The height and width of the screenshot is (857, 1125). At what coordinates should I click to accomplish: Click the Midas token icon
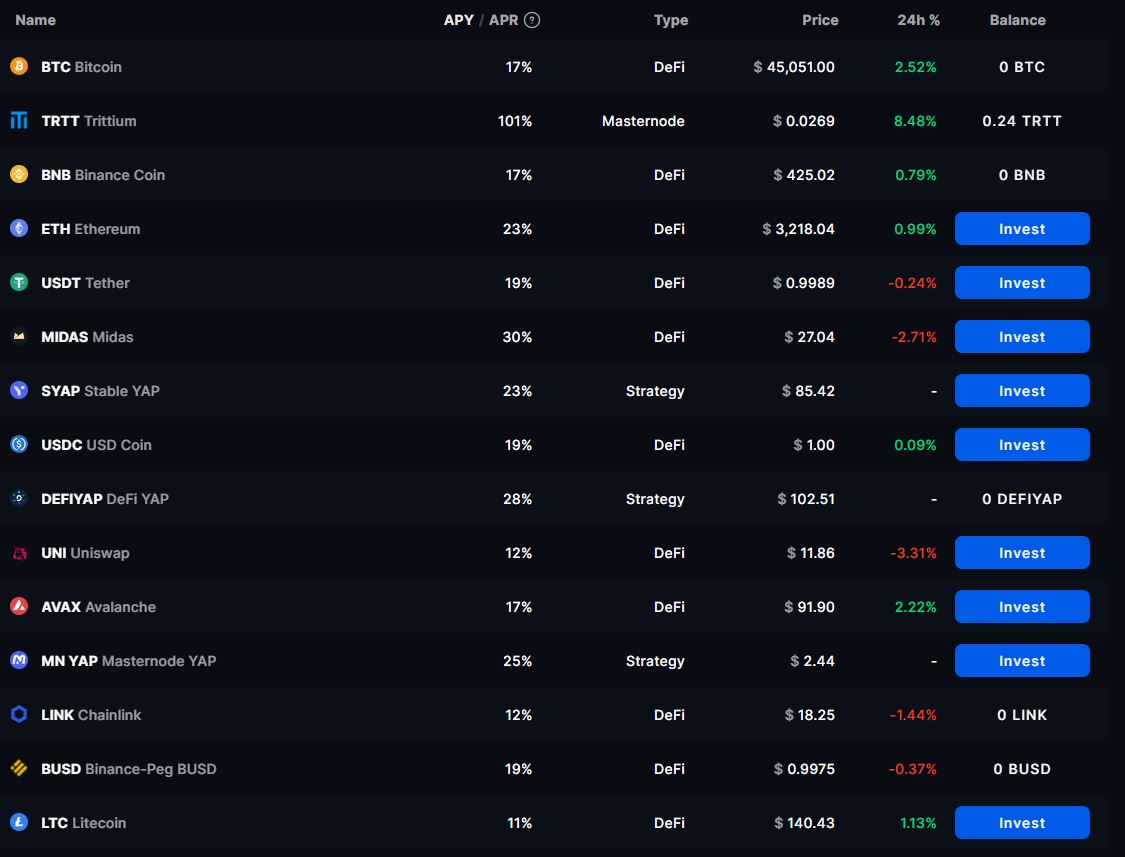coord(19,337)
